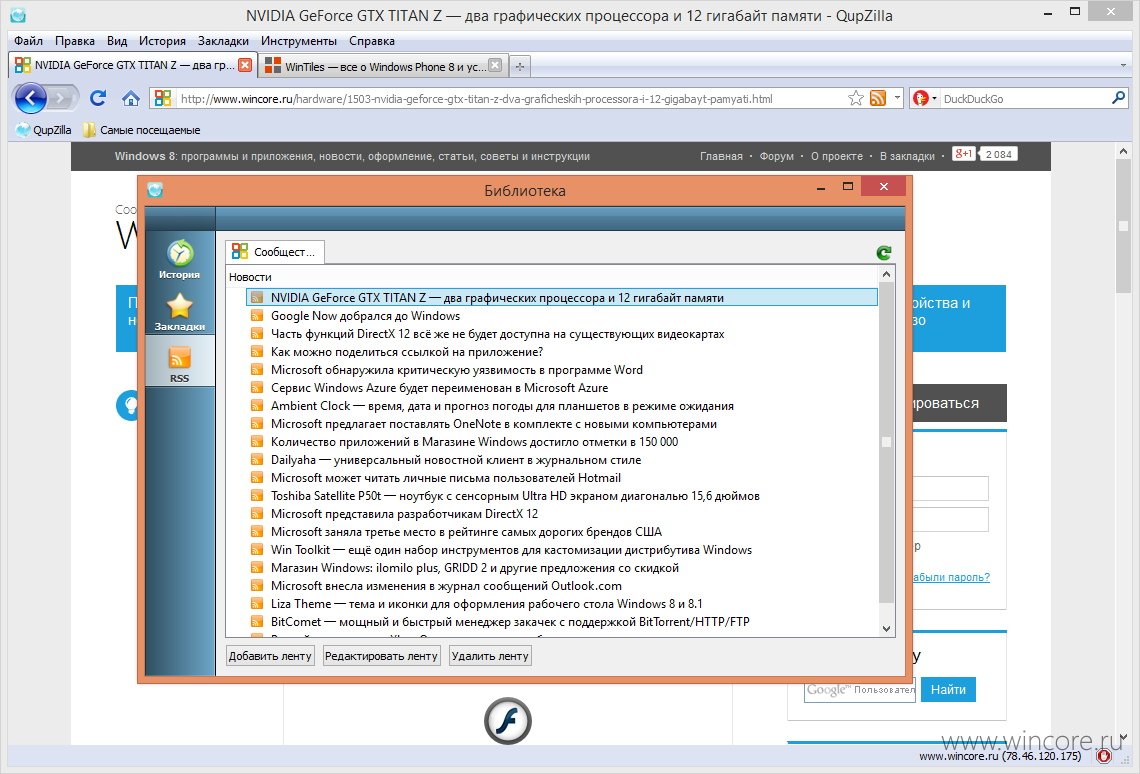Close the NVIDIA GeForce tab

(x=245, y=65)
